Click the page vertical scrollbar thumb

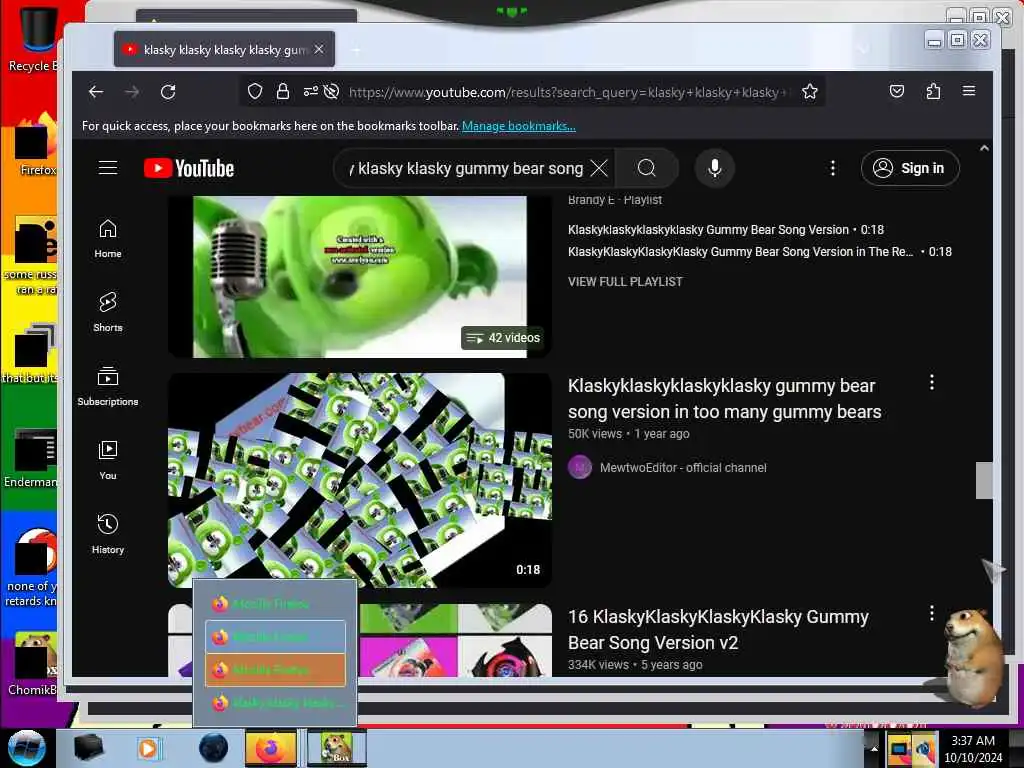tap(984, 481)
